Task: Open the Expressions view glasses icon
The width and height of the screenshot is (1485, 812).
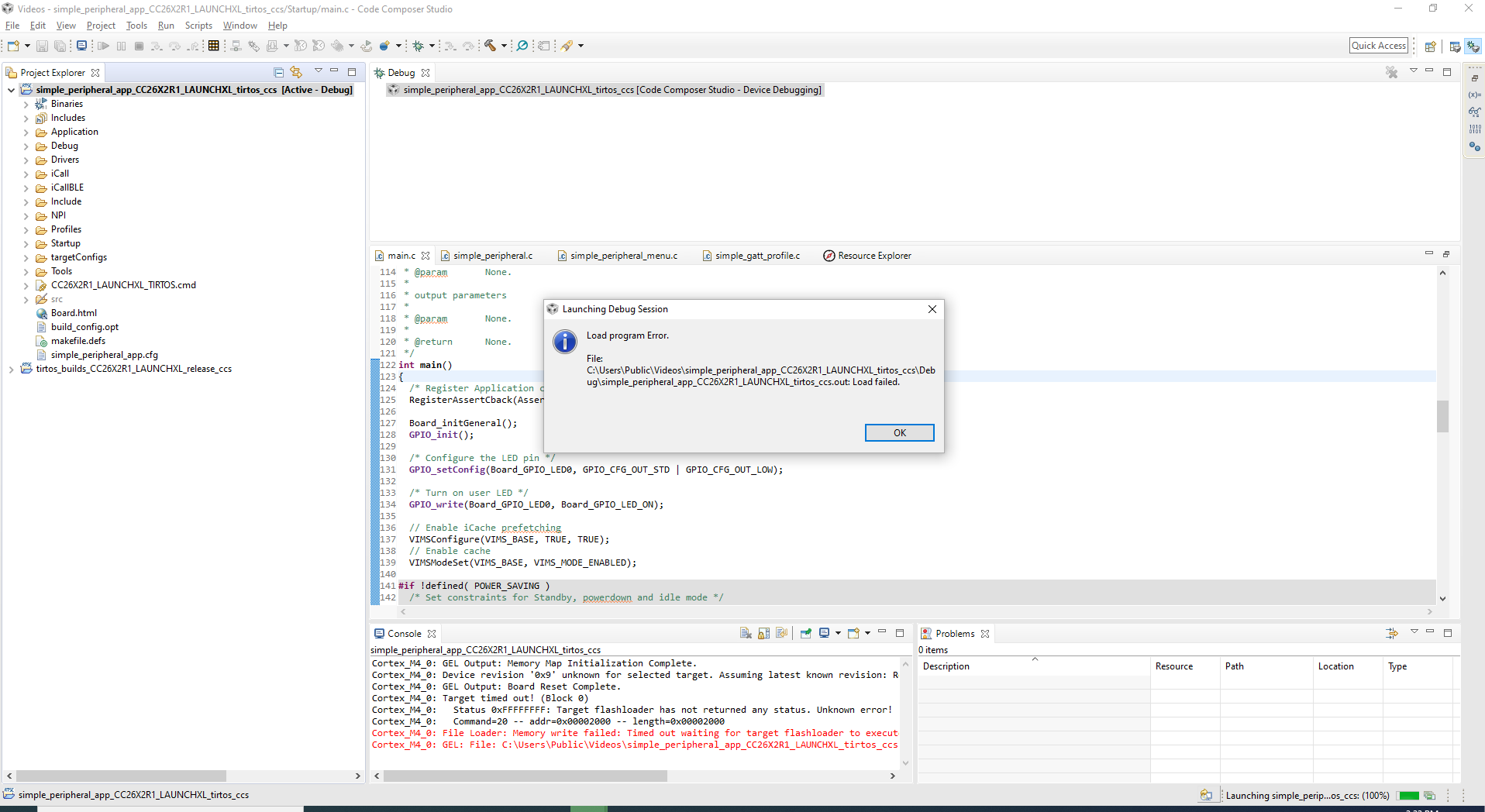Action: pos(1475,112)
